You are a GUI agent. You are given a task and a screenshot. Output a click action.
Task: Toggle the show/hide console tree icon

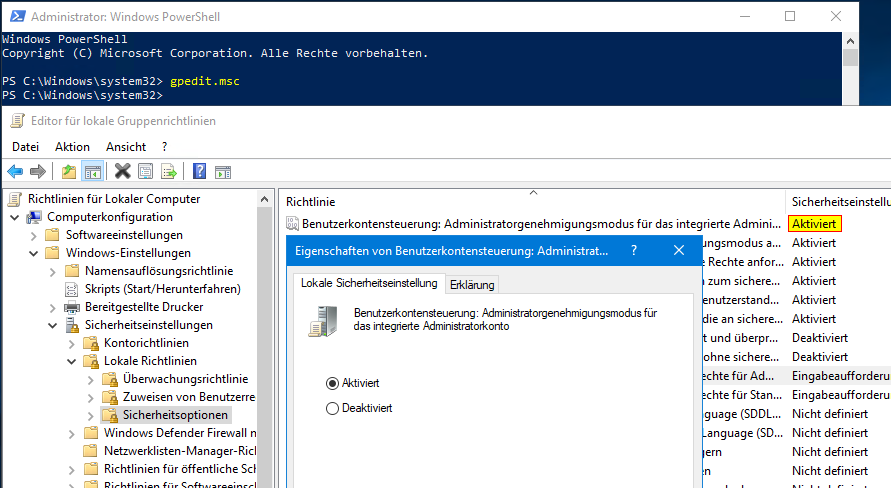pyautogui.click(x=92, y=172)
